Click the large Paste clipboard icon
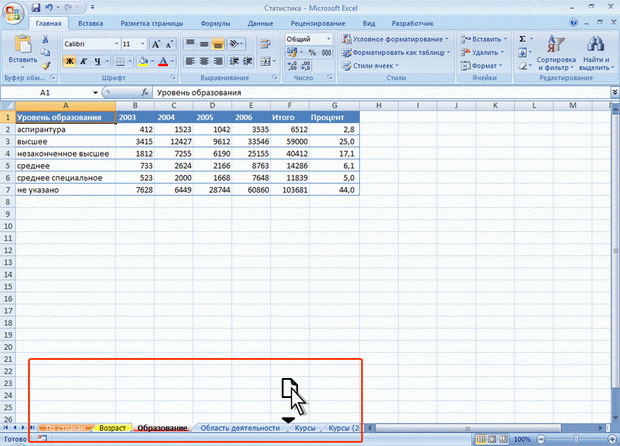This screenshot has height=446, width=620. (23, 44)
